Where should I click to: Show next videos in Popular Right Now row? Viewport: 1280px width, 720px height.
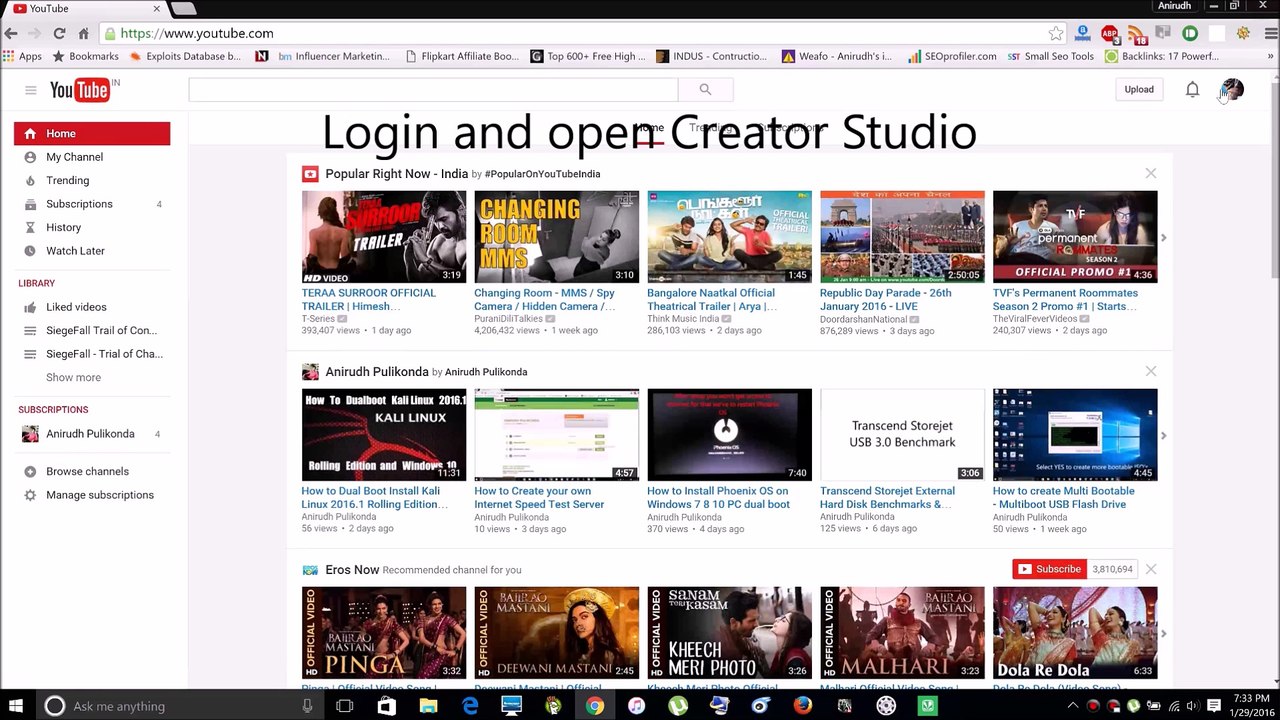(1163, 238)
